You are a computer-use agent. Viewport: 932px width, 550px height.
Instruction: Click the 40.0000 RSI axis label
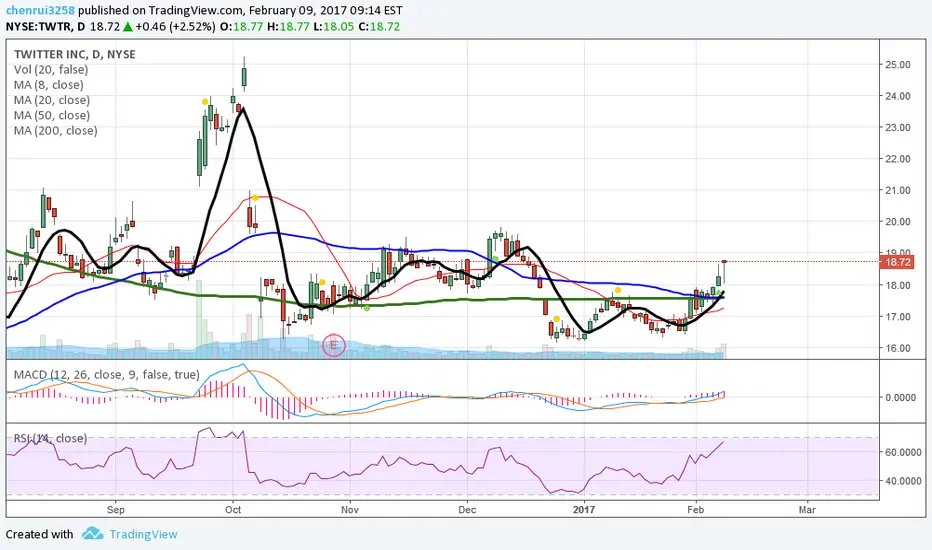903,481
